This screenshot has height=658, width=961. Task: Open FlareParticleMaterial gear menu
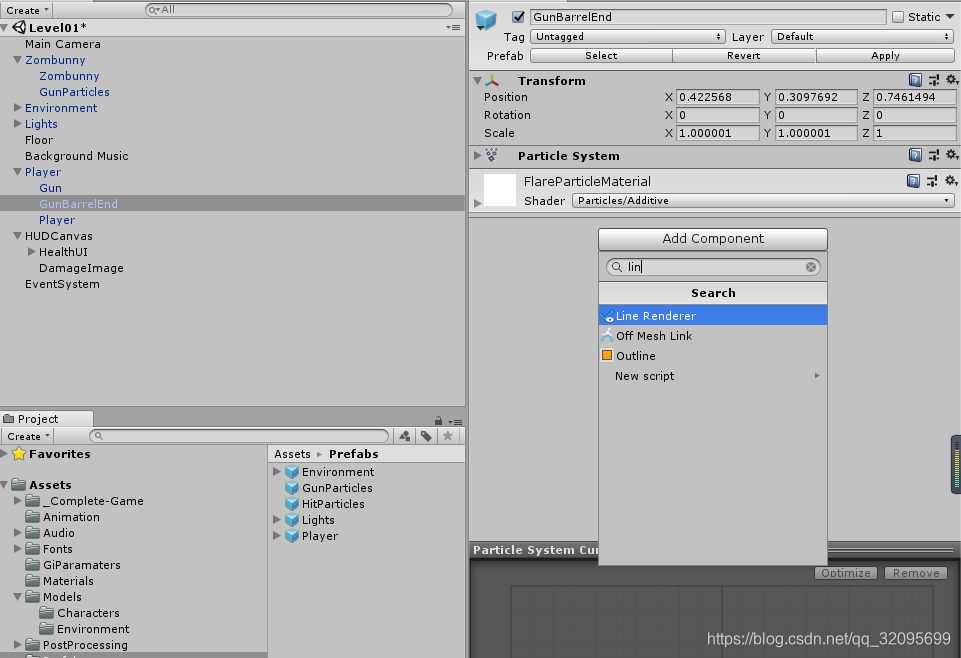tap(951, 181)
